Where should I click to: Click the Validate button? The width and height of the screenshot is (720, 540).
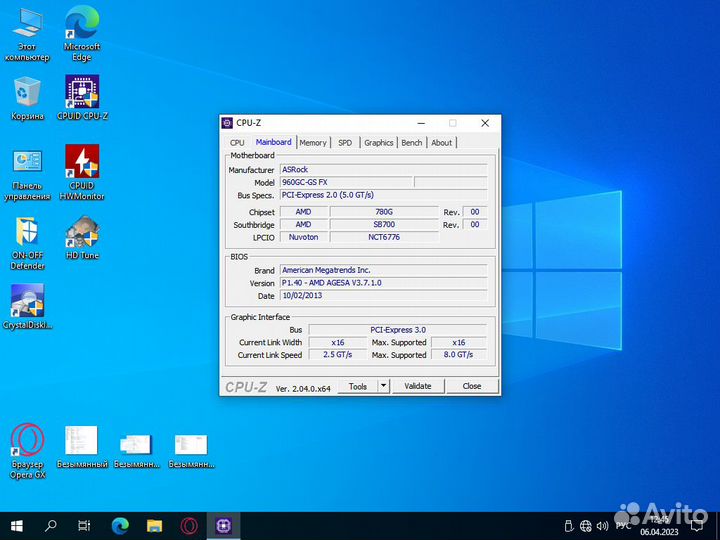pyautogui.click(x=418, y=386)
